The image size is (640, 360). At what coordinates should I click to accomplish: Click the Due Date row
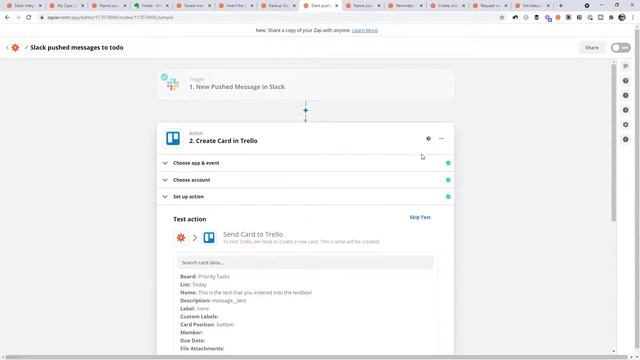coord(192,340)
